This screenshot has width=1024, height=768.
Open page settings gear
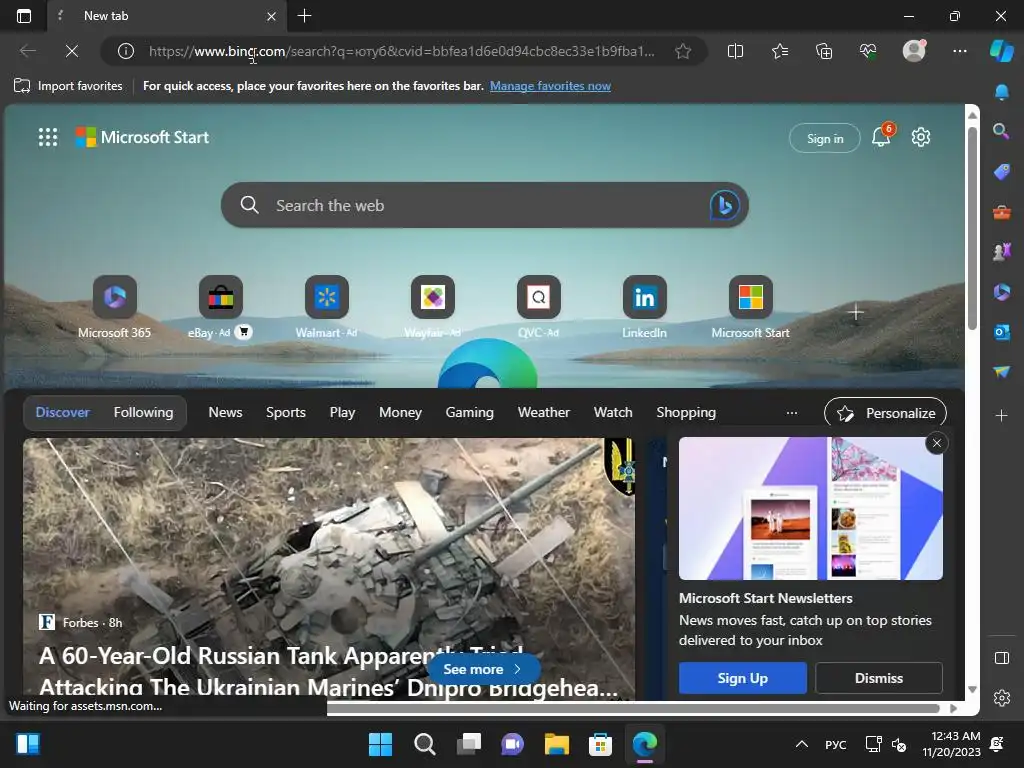pyautogui.click(x=921, y=137)
